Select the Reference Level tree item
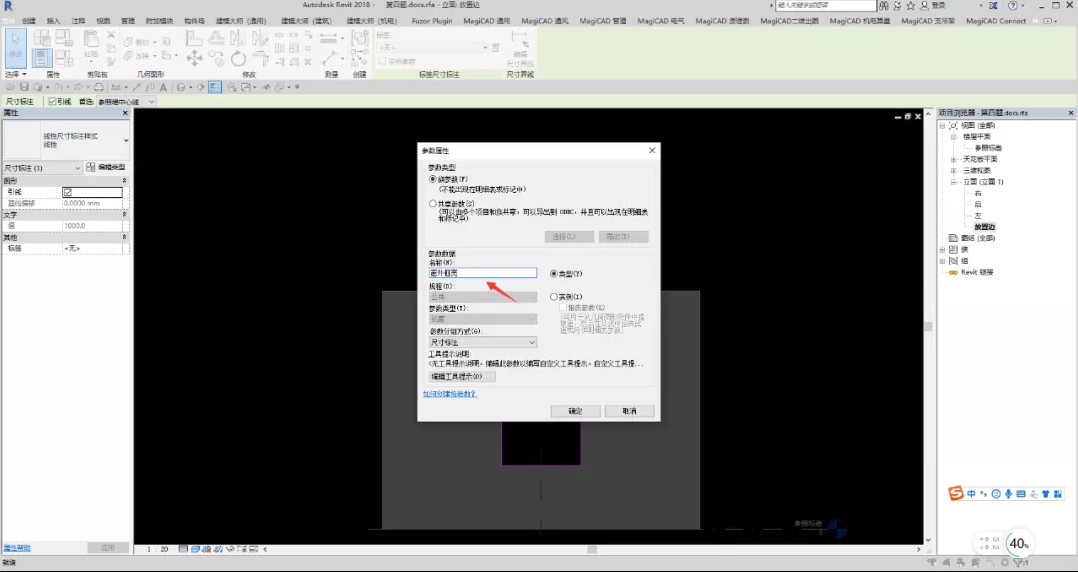Screen dimensions: 1078x572 coord(988,148)
